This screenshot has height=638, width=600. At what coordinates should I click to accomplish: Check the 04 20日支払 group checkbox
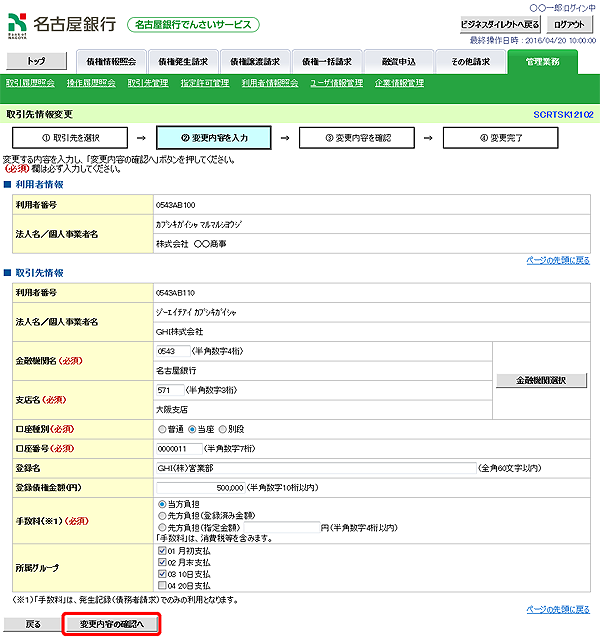click(162, 586)
